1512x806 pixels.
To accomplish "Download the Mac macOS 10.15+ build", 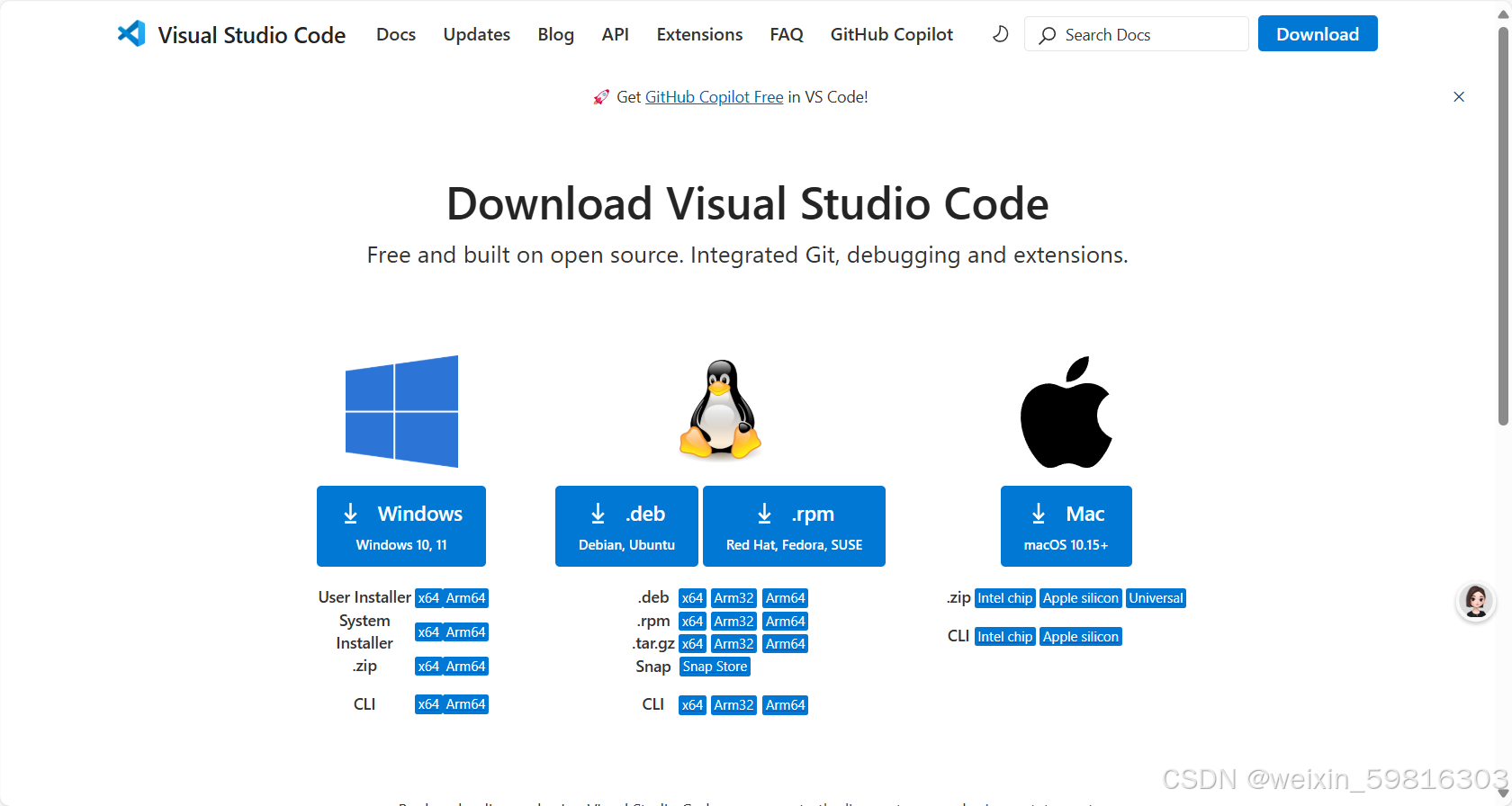I will point(1066,526).
